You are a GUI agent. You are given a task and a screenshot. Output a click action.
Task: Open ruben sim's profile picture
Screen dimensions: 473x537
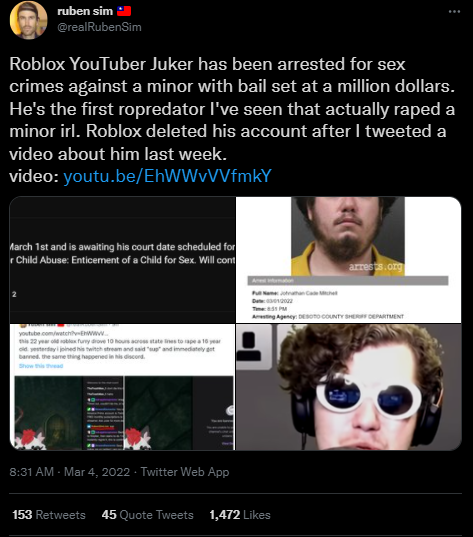point(28,20)
